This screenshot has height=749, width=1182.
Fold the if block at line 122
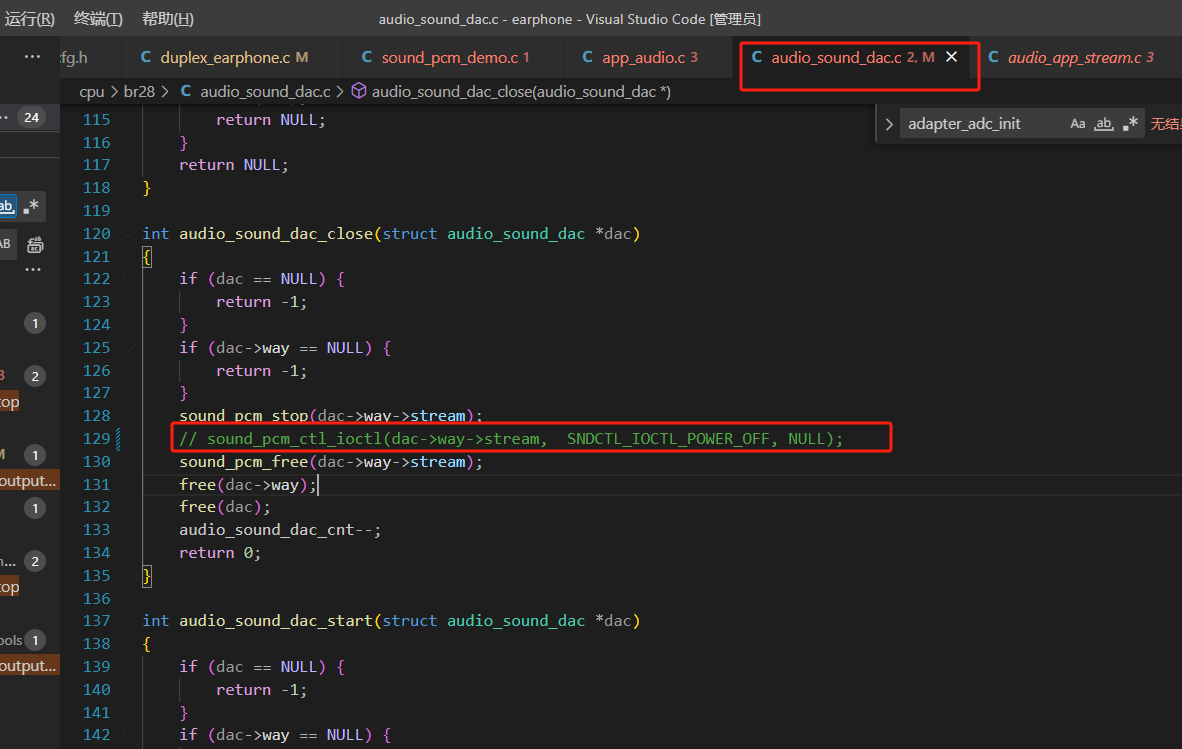[129, 279]
